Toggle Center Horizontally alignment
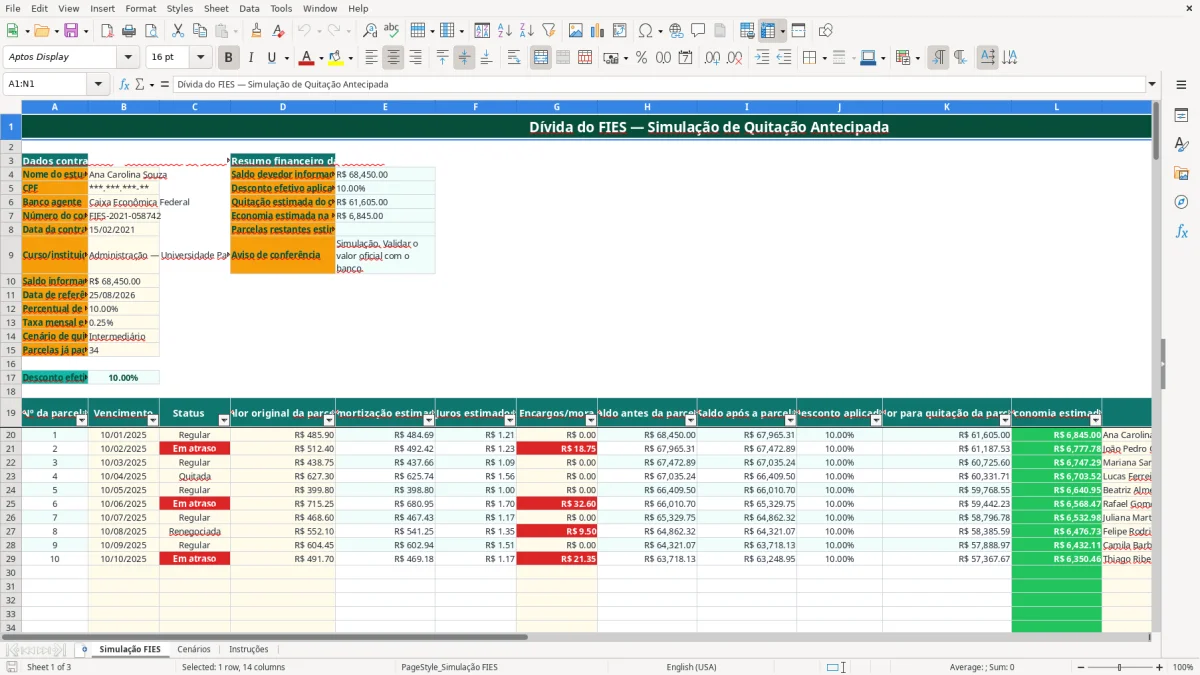 click(393, 58)
